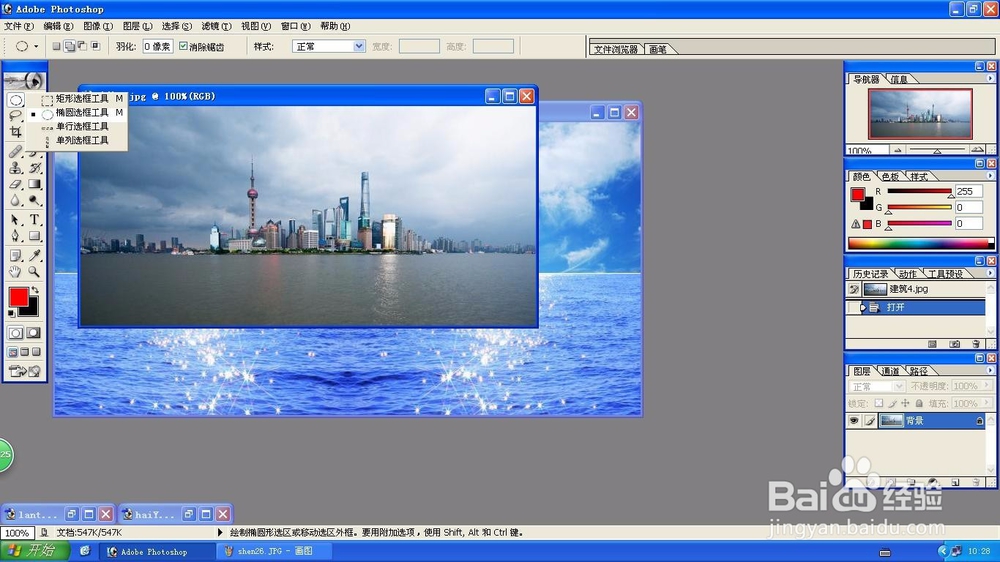1000x562 pixels.
Task: Select the Eraser tool
Action: click(x=16, y=184)
